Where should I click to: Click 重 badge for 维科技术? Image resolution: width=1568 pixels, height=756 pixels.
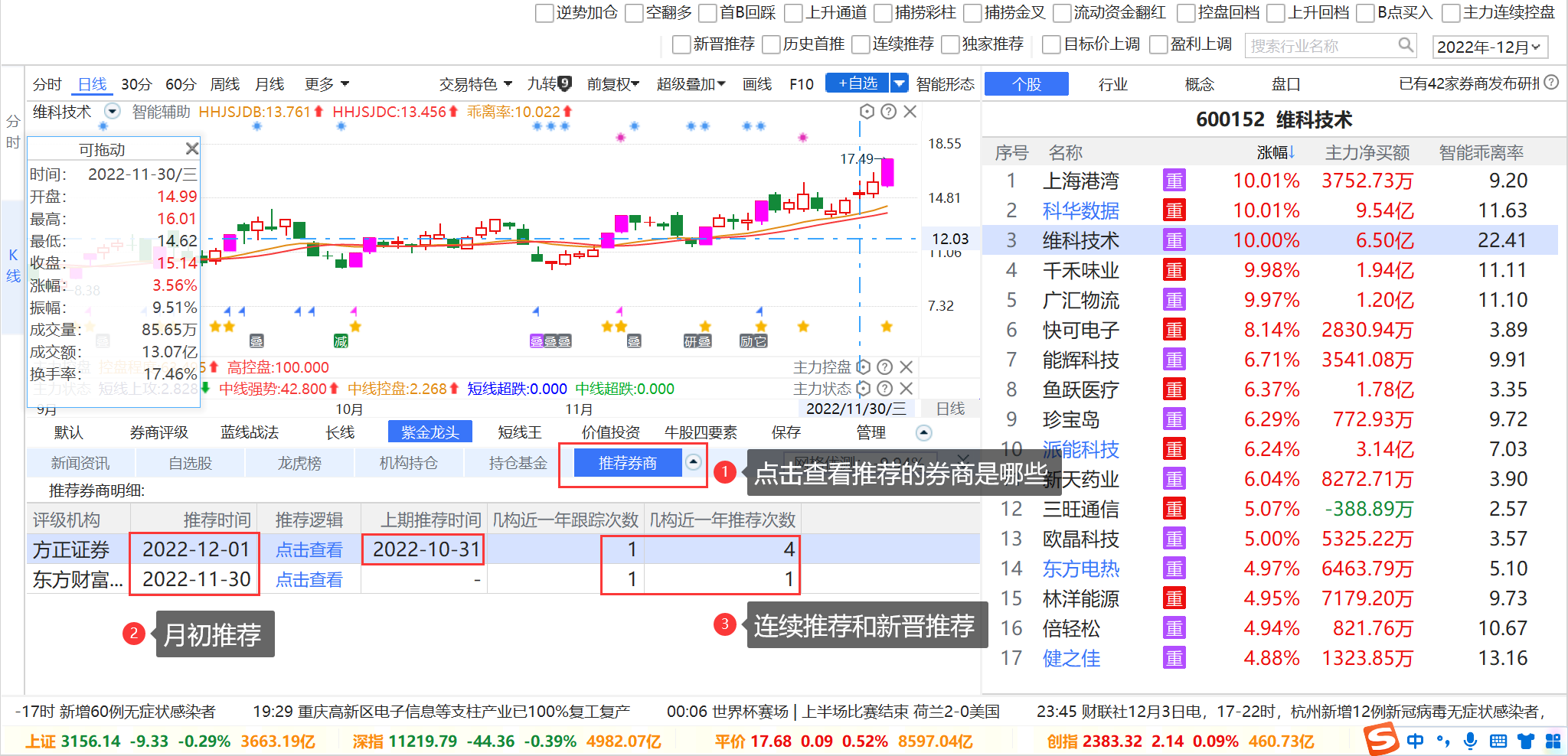coord(1174,240)
